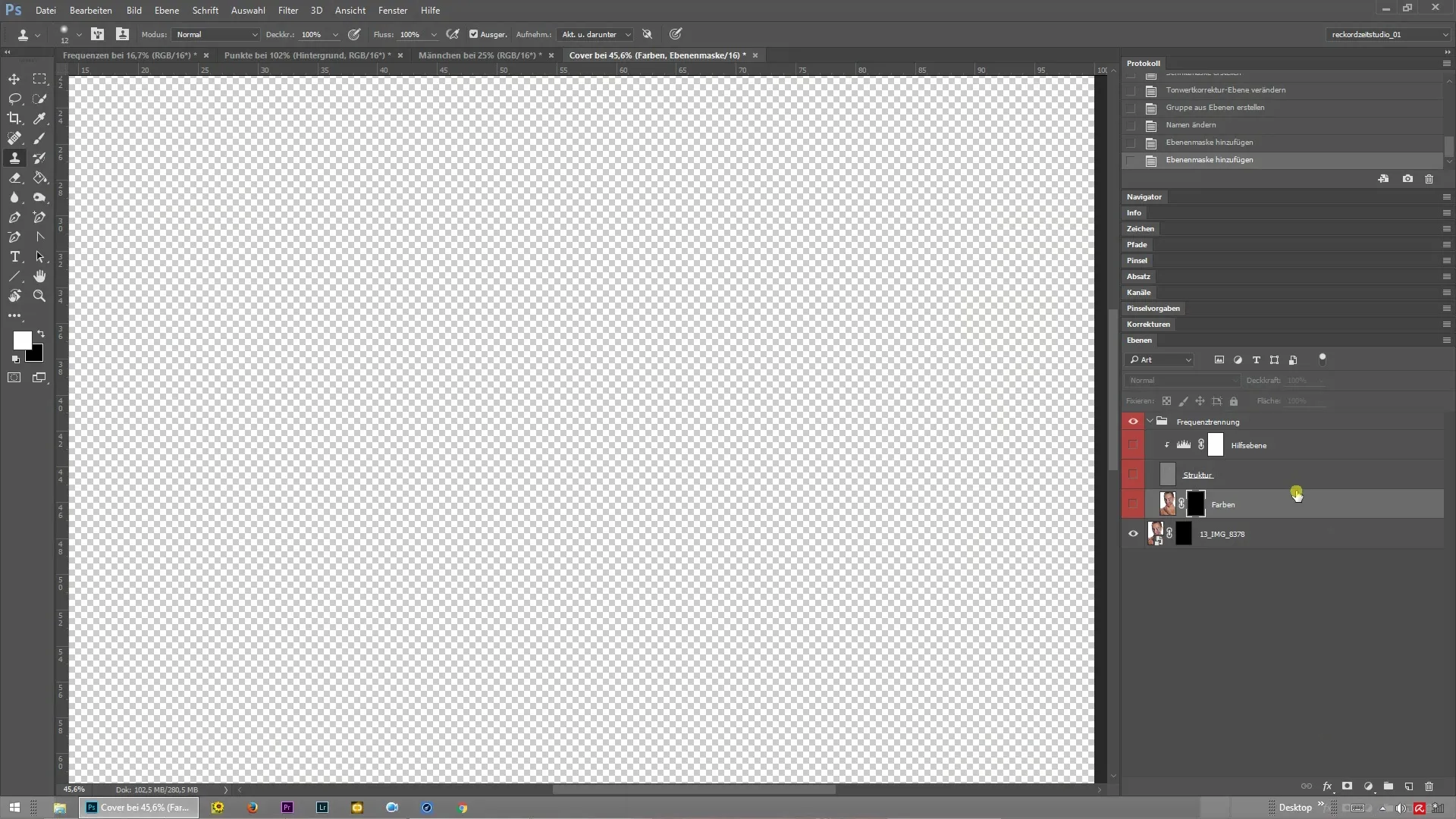Toggle type layer filter
This screenshot has height=819, width=1456.
click(1256, 360)
